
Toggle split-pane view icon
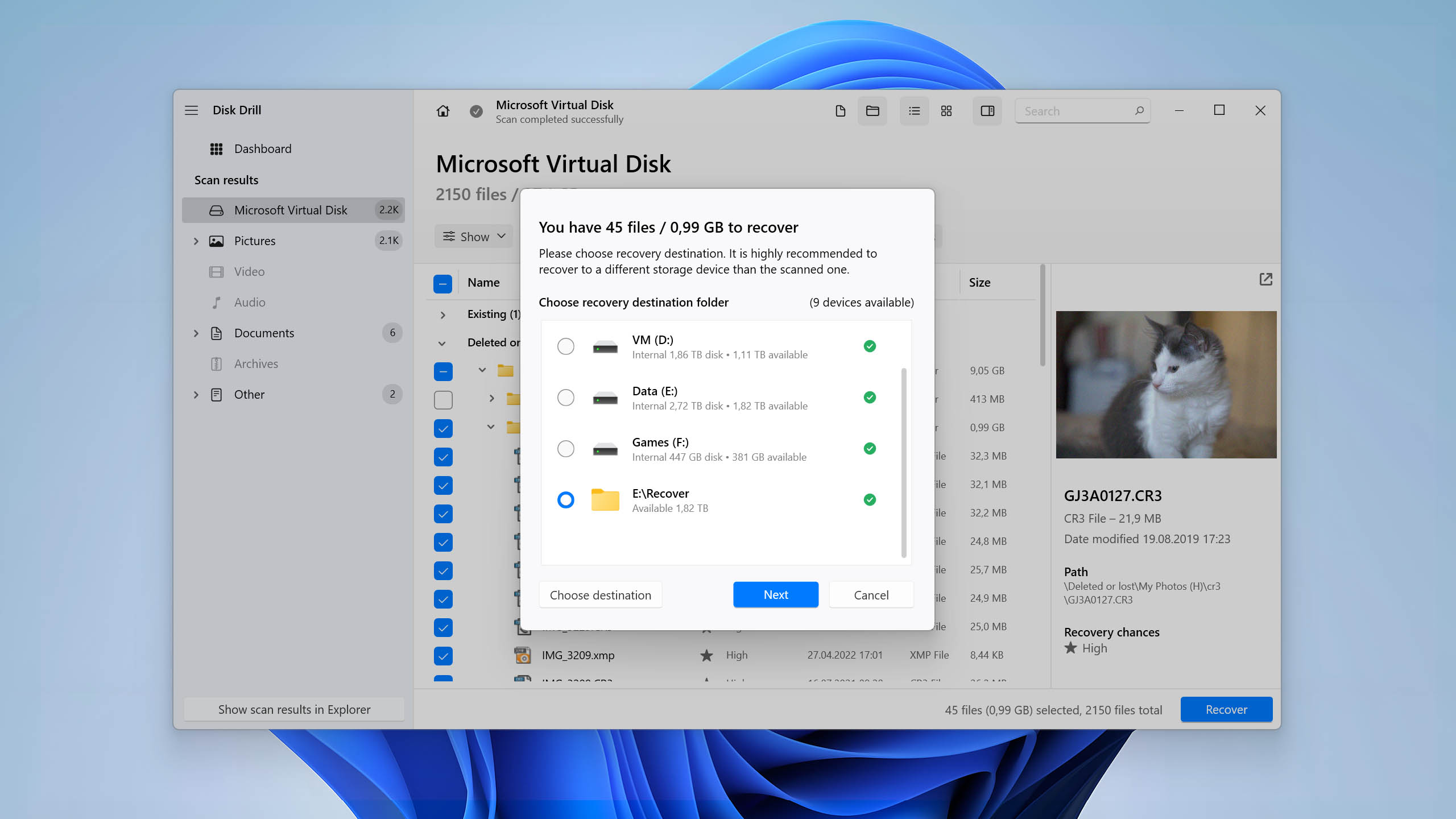pos(988,110)
